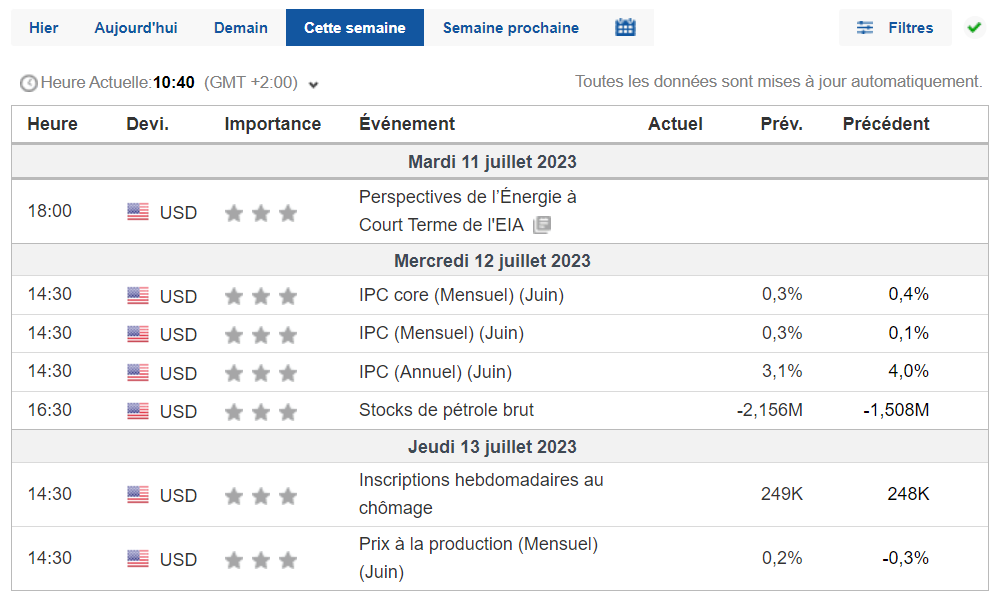Click the US flag on Stocks de pétrole brut
The width and height of the screenshot is (999, 598).
pos(138,410)
